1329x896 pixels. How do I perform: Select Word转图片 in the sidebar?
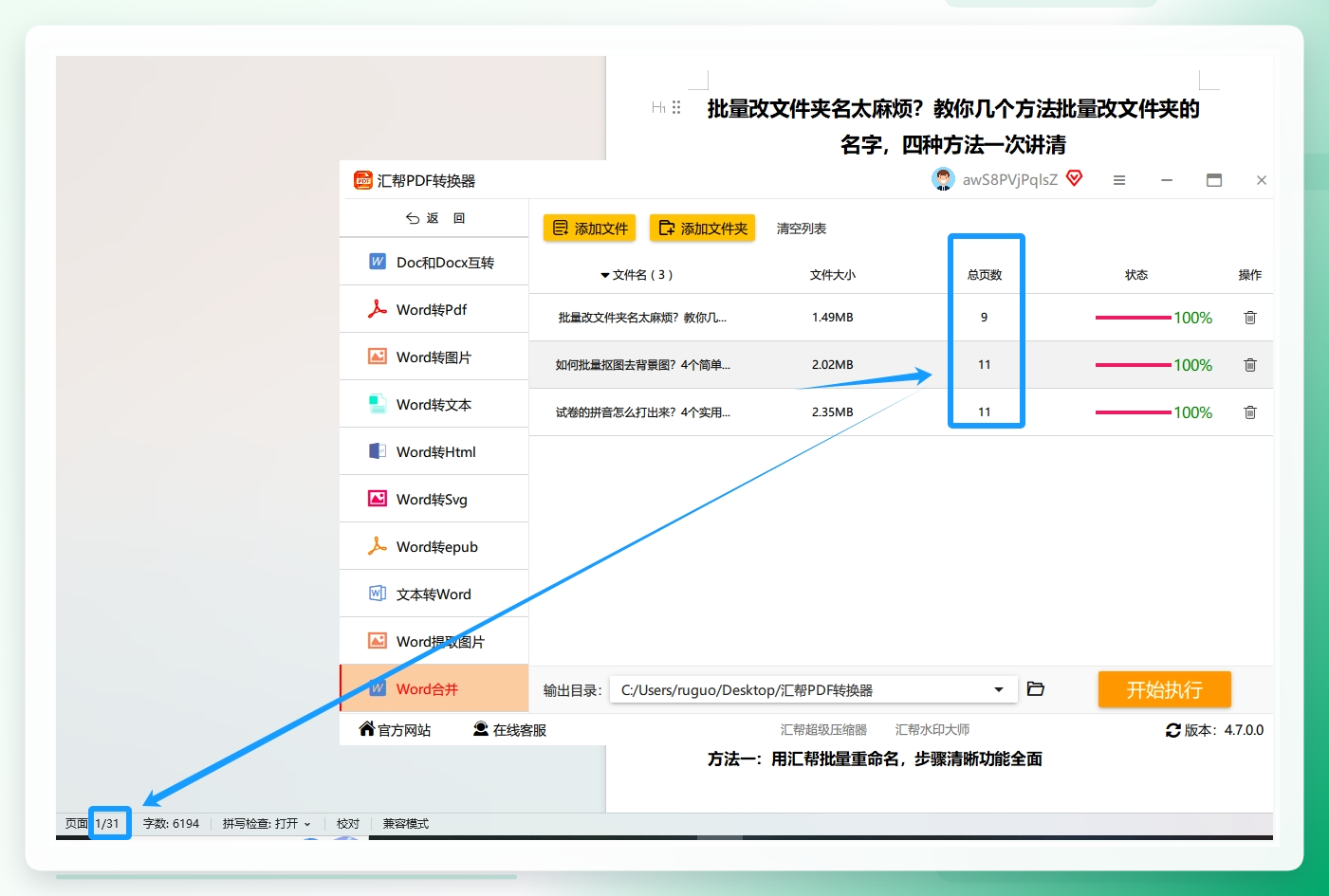[434, 357]
